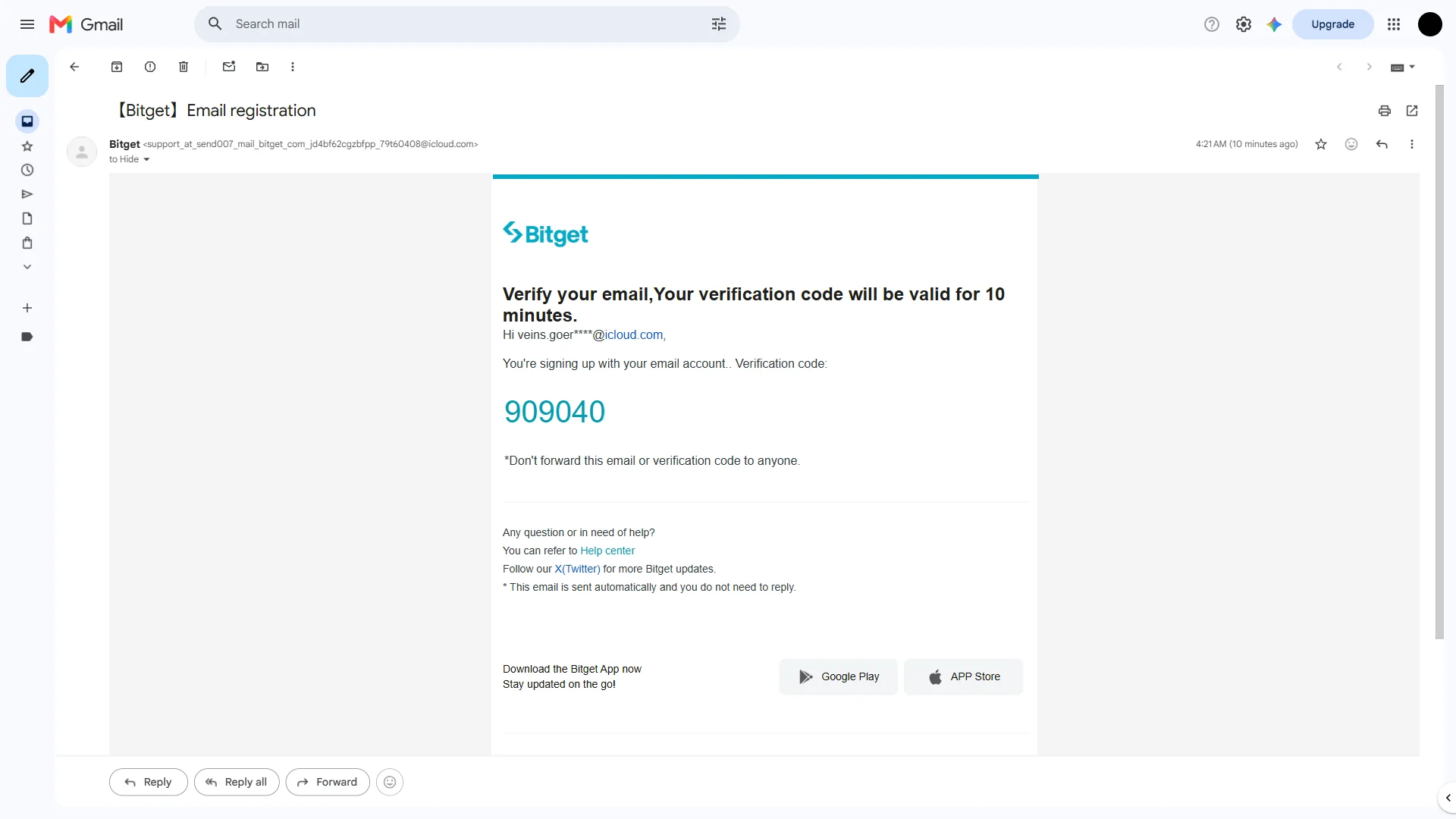Image resolution: width=1456 pixels, height=819 pixels.
Task: Create a new label plus icon
Action: tap(27, 308)
